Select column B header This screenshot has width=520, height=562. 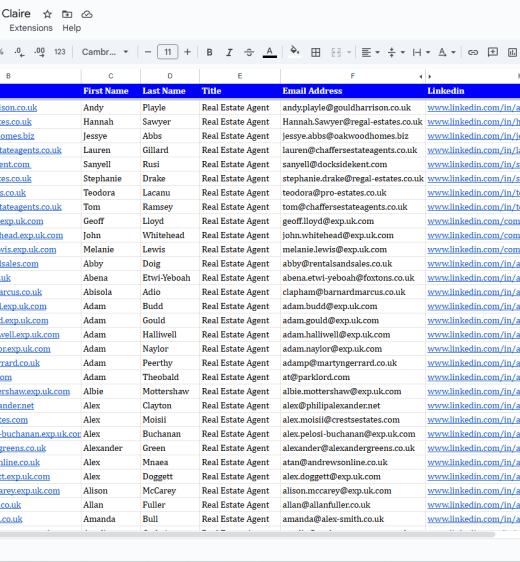(x=40, y=76)
